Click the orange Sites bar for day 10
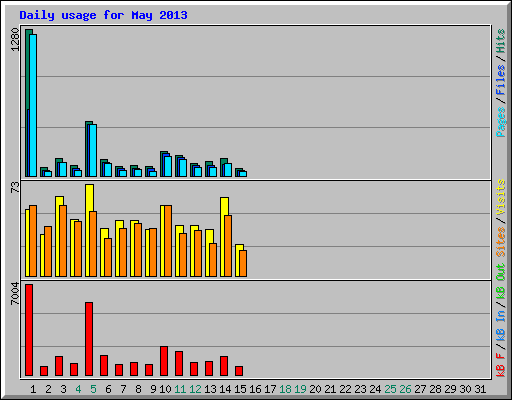Image resolution: width=512 pixels, height=400 pixels. [168, 241]
